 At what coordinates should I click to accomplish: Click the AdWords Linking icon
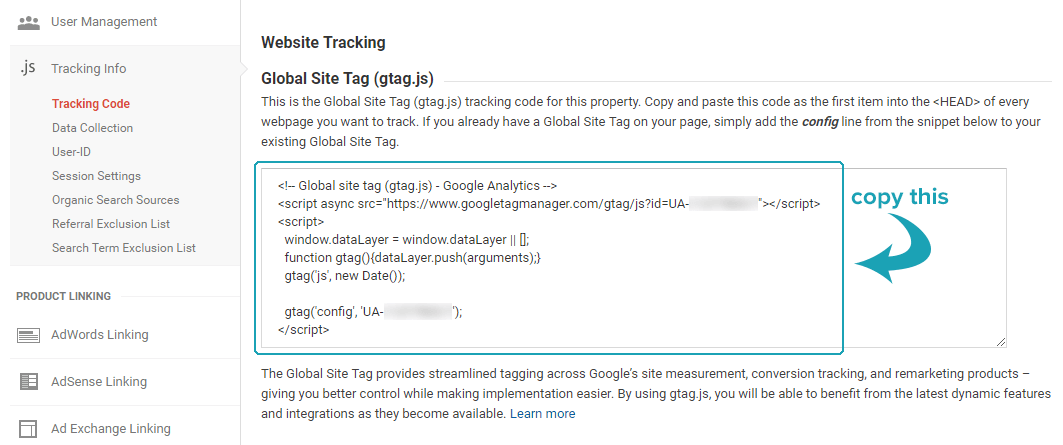(x=28, y=334)
